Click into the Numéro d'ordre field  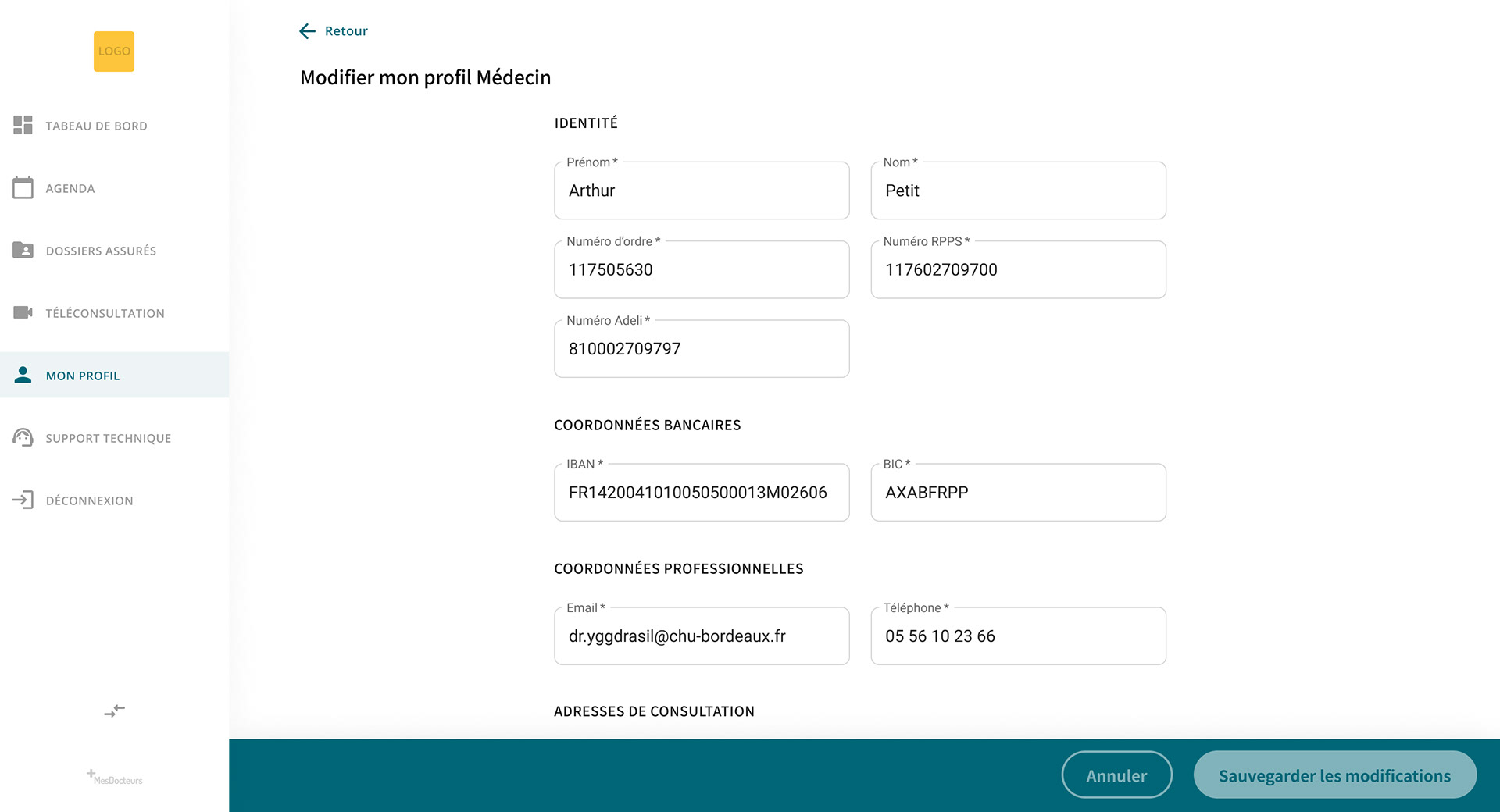(702, 269)
